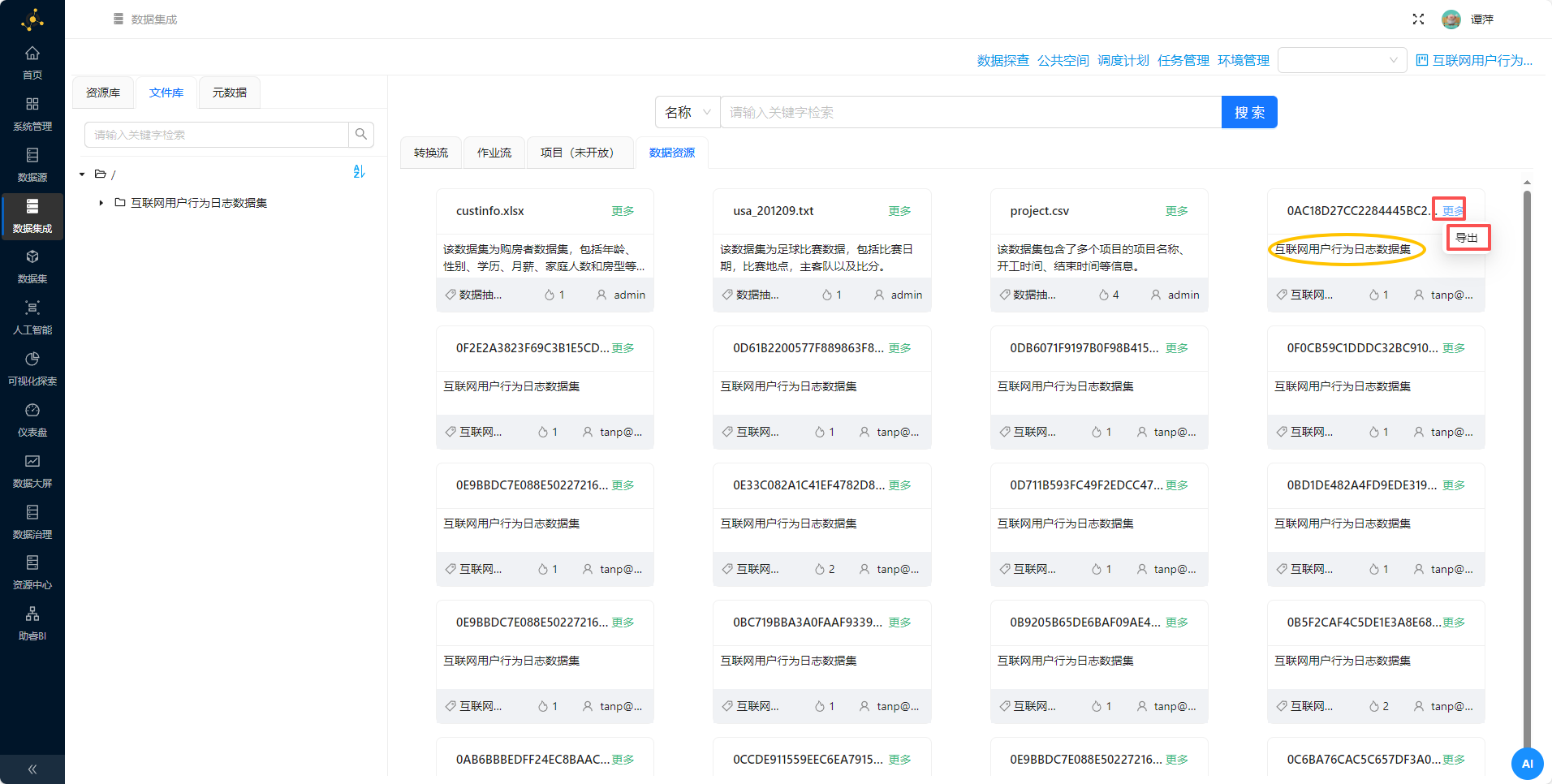
Task: Open the 0BC719BBA3A0FAAF9339 card title
Action: (807, 622)
